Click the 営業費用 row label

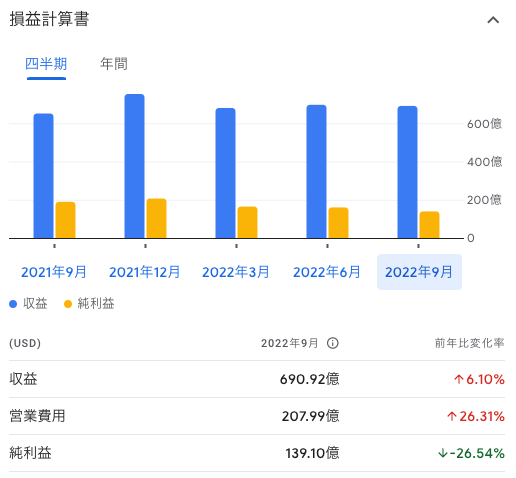37,416
